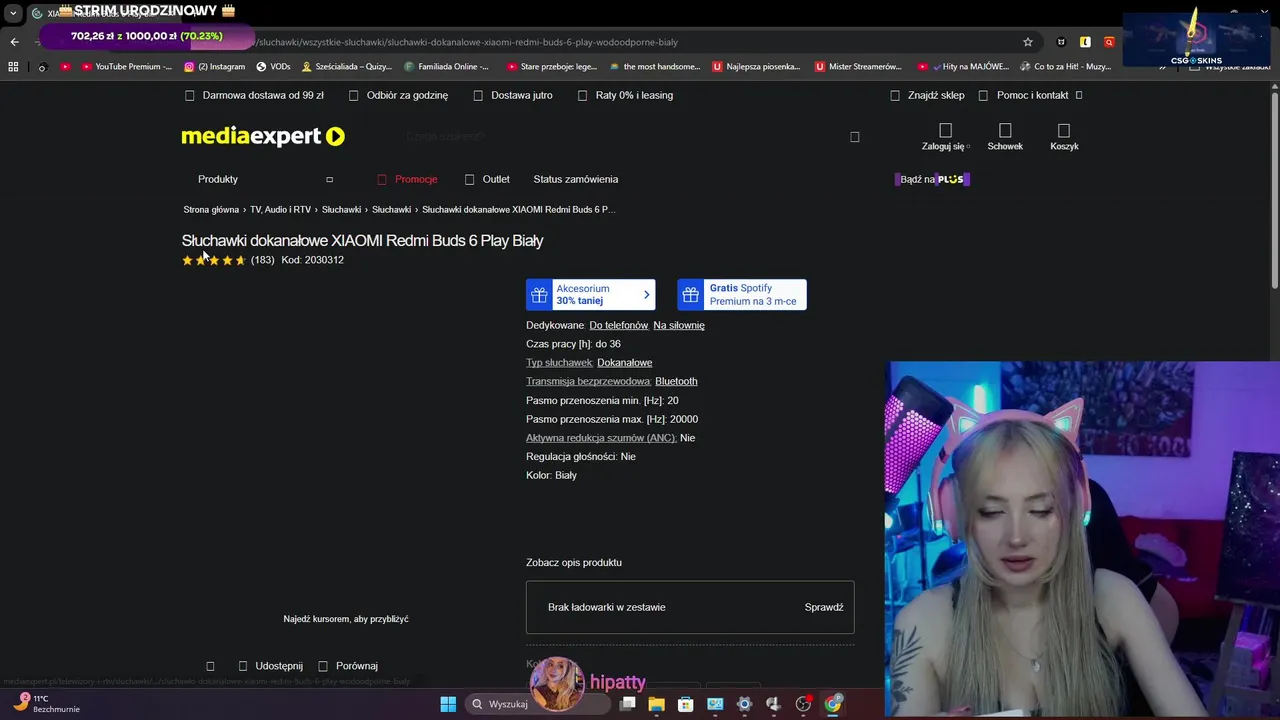1280x720 pixels.
Task: Click Odbiór za godzinę
Action: 398,95
